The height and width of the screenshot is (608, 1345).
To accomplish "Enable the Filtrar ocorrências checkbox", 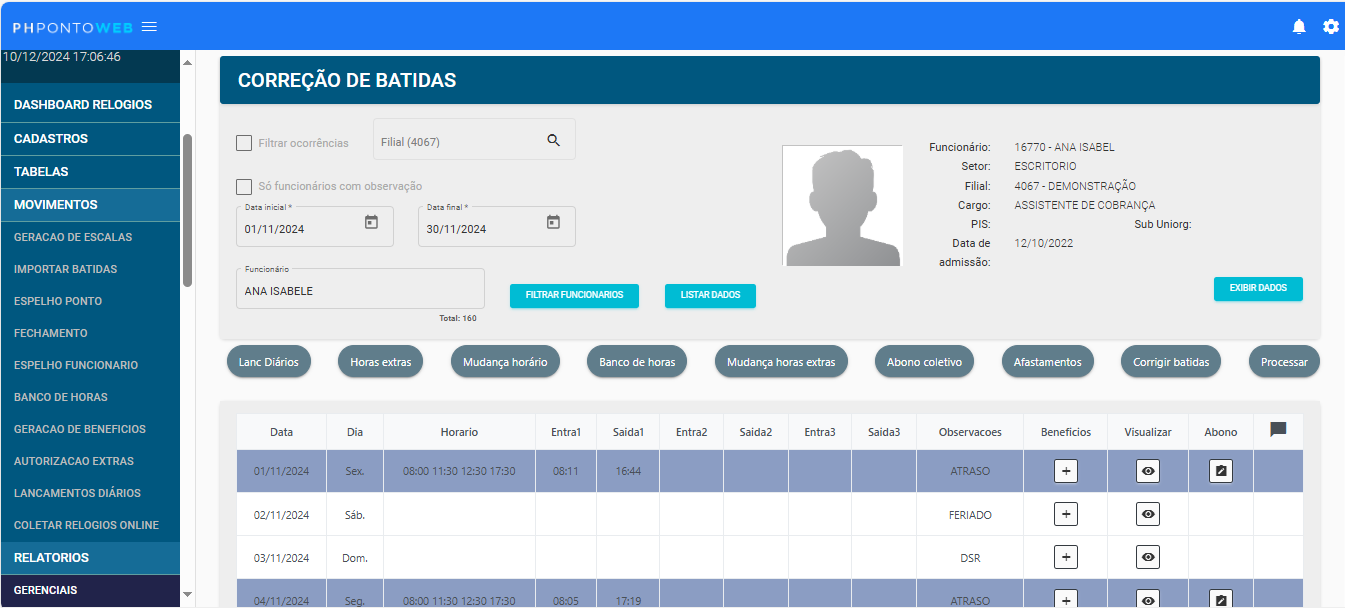I will coord(244,143).
